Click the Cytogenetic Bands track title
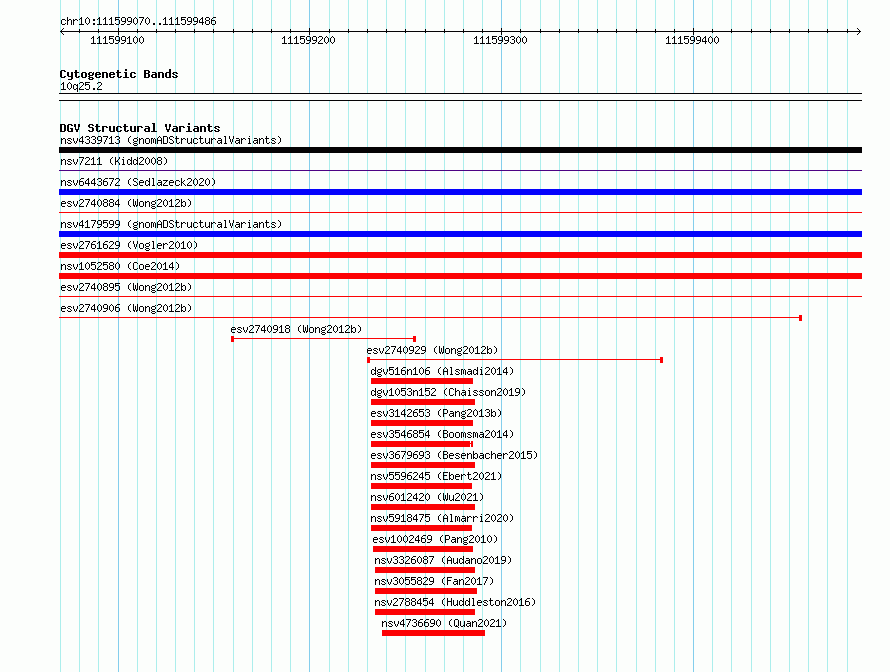This screenshot has height=672, width=890. (x=119, y=74)
